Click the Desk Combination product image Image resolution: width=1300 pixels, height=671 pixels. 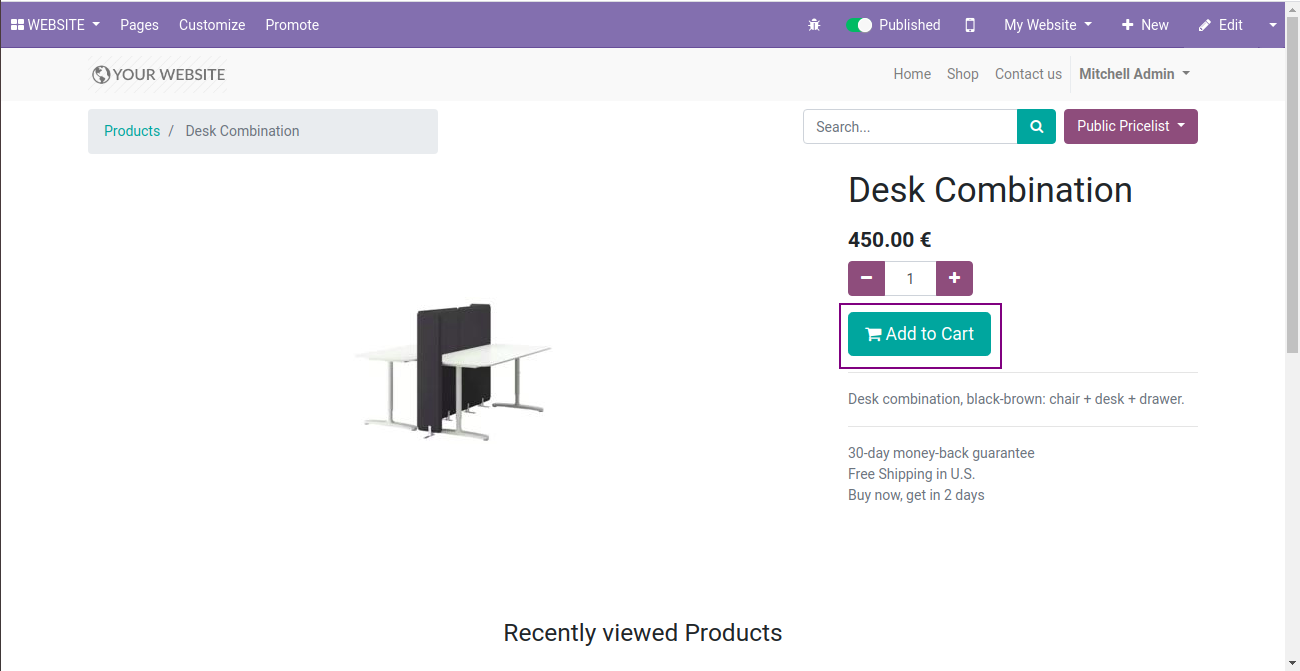click(x=453, y=371)
